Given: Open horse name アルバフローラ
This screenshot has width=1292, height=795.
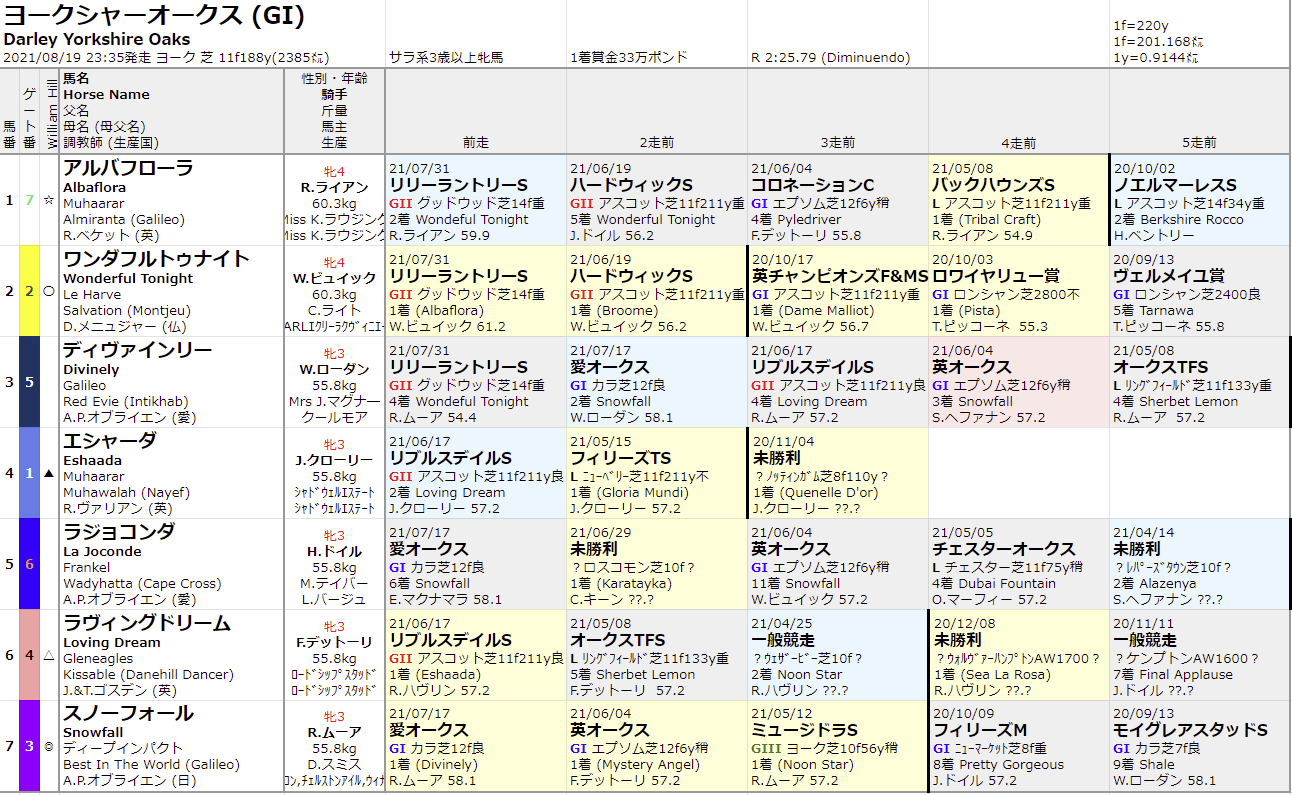Looking at the screenshot, I should coord(128,168).
